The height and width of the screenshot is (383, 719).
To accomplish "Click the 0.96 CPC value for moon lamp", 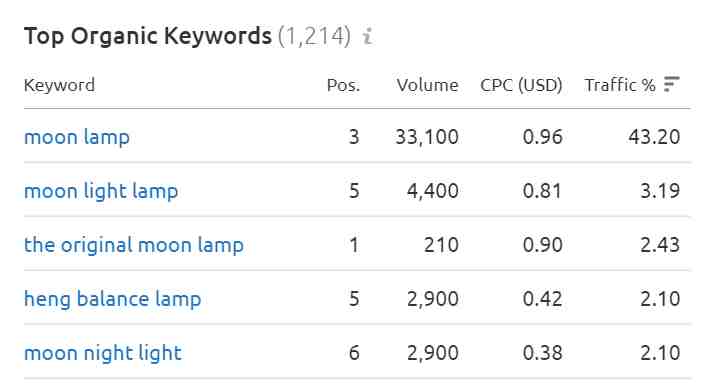I will (x=542, y=137).
